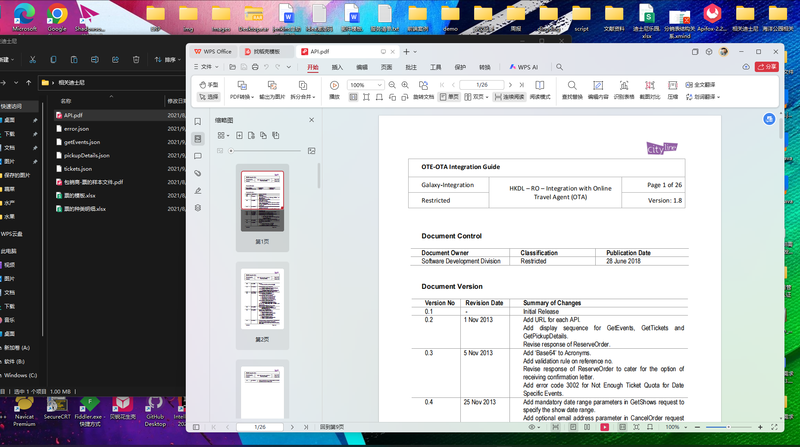Click the print icon in quick access
This screenshot has width=800, height=447.
coord(255,67)
